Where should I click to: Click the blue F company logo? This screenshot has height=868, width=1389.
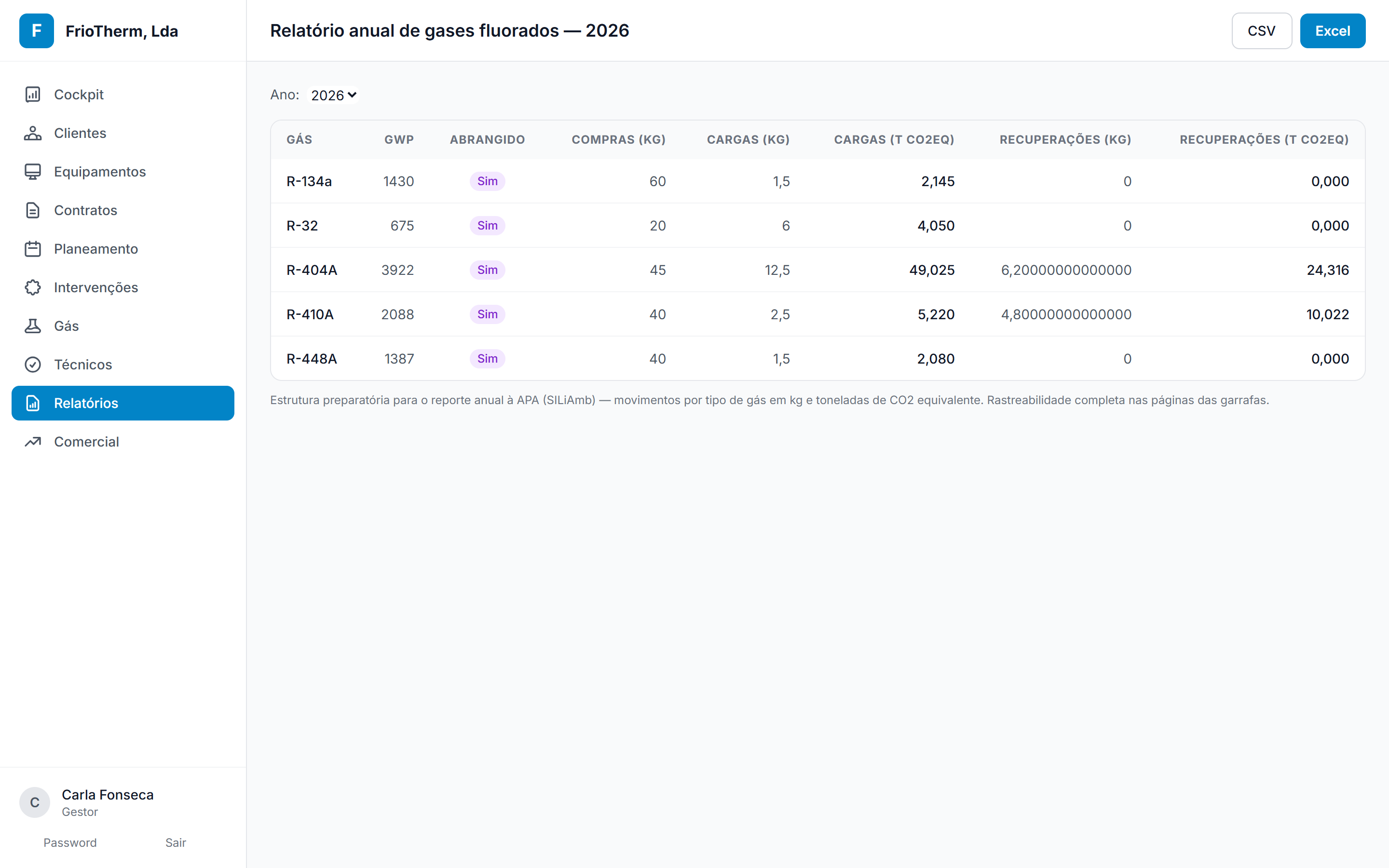pos(36,30)
